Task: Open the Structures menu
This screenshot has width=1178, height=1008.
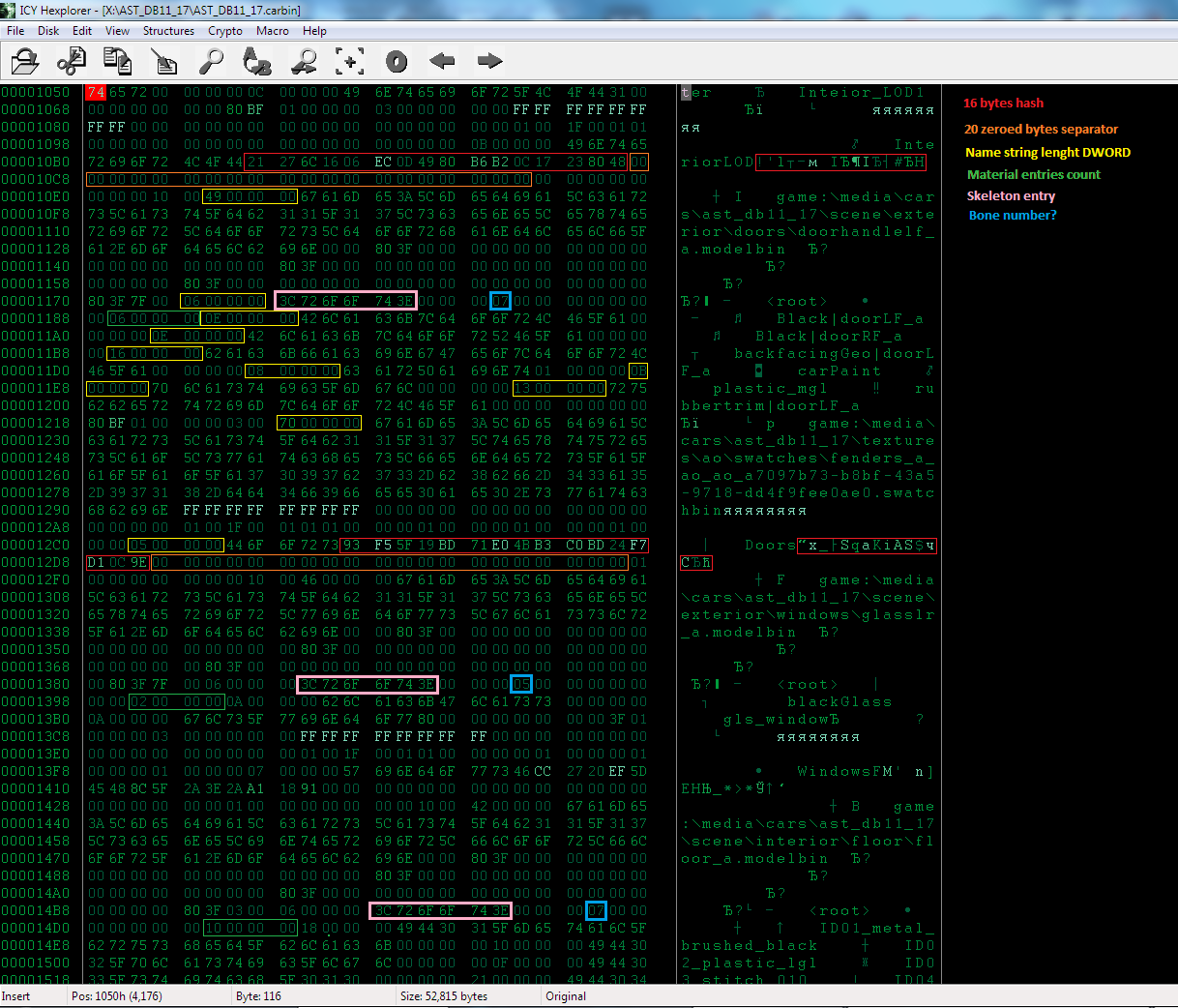Action: point(168,31)
